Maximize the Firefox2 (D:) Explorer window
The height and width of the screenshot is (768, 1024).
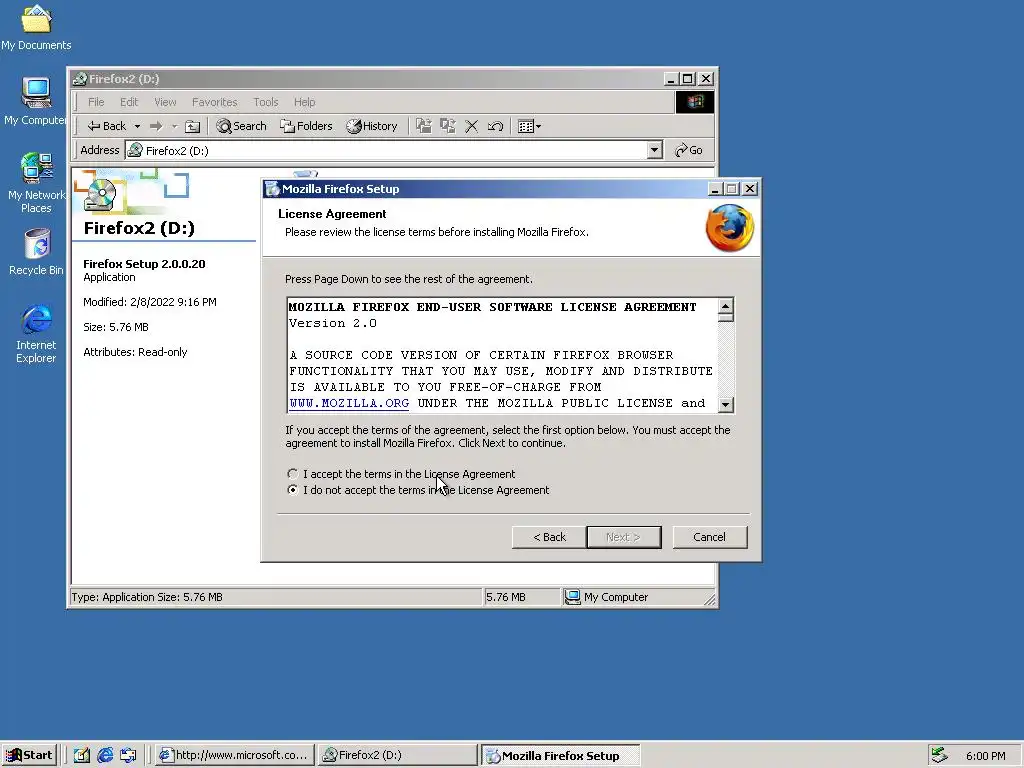[x=688, y=79]
